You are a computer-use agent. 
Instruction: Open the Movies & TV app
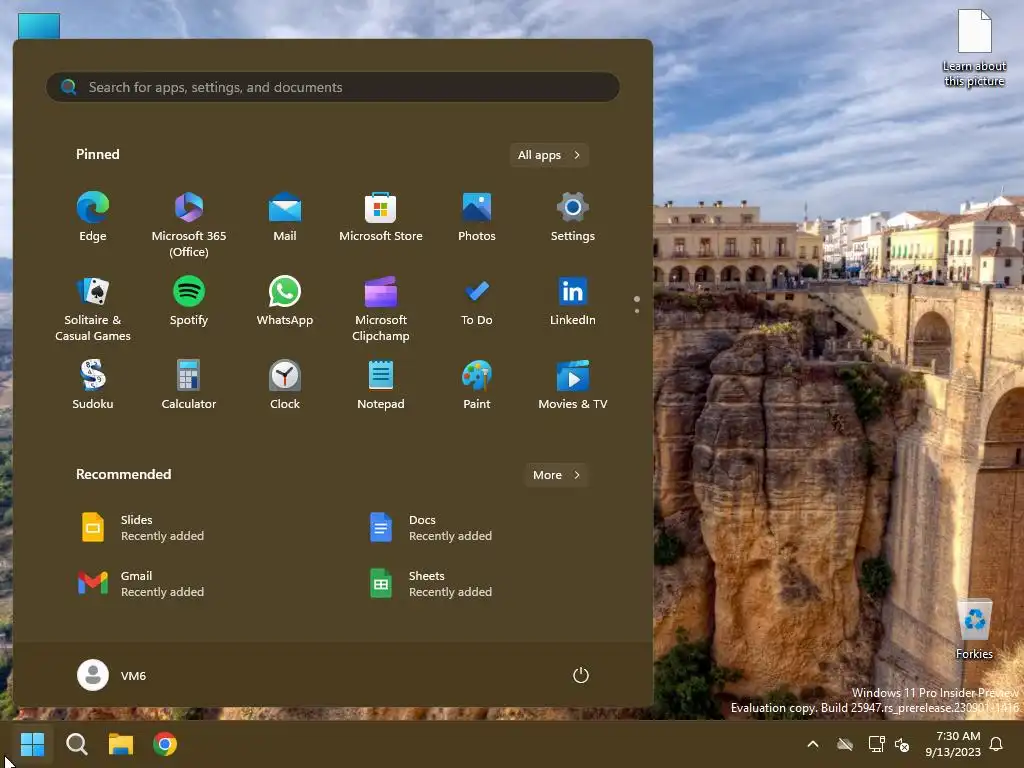tap(573, 385)
